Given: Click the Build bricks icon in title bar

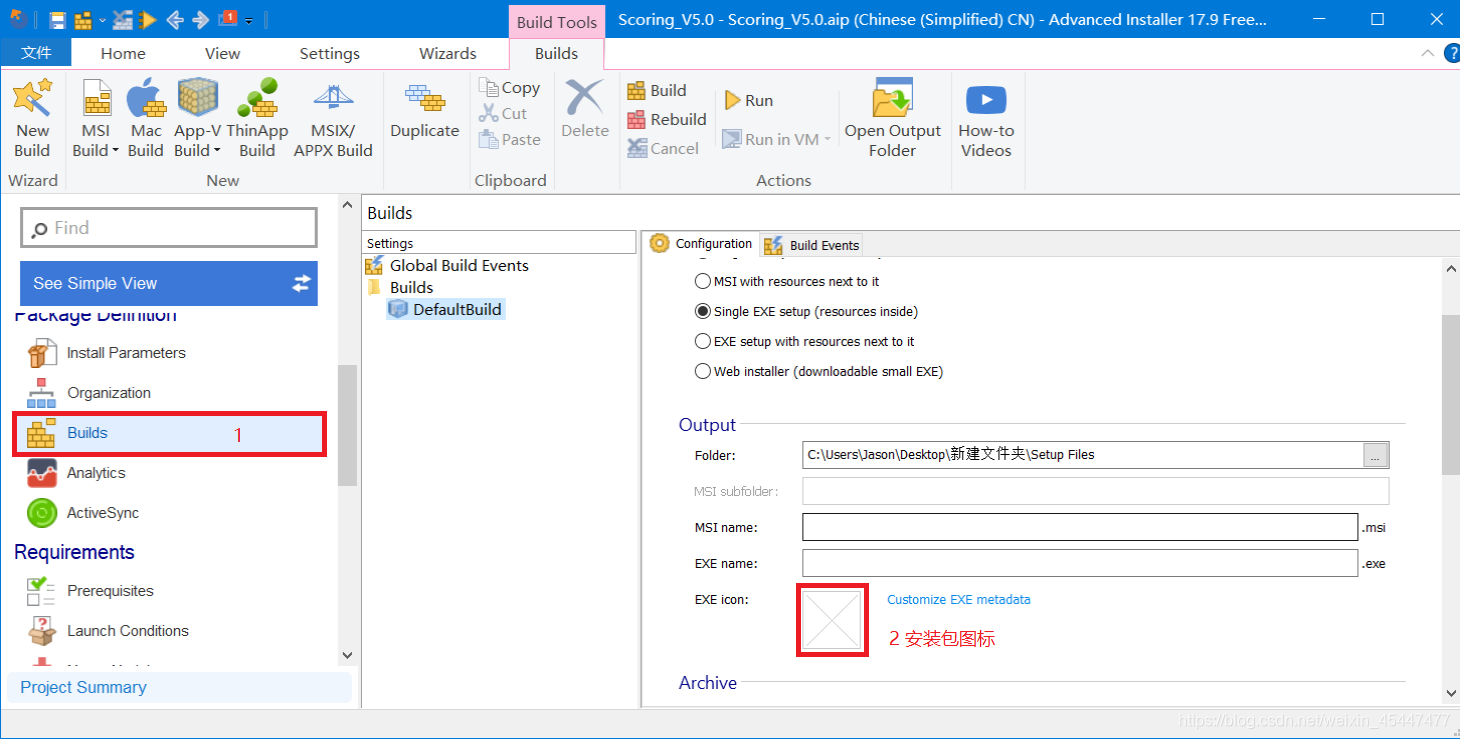Looking at the screenshot, I should (x=83, y=19).
